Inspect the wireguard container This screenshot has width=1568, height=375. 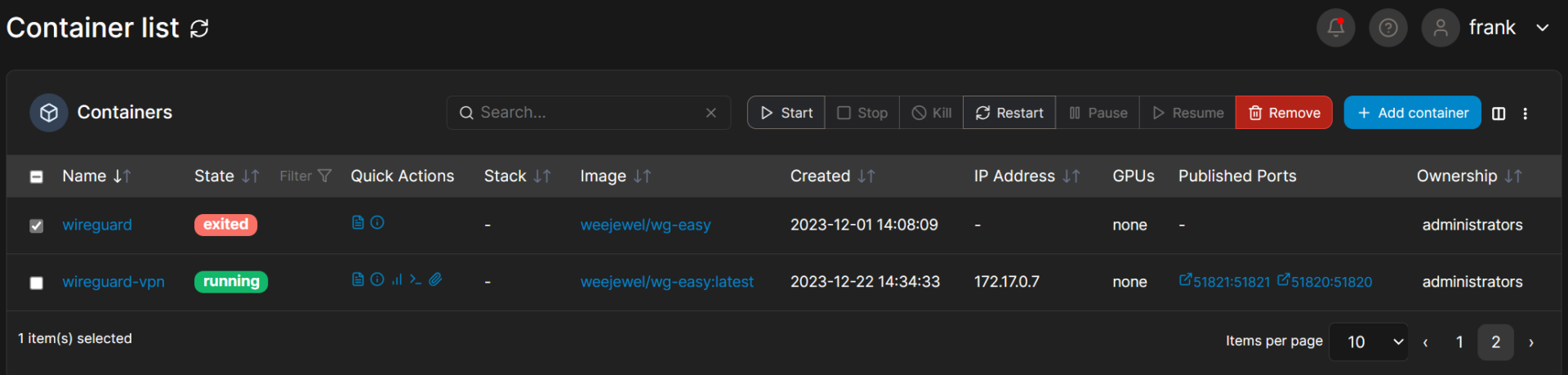pyautogui.click(x=377, y=222)
